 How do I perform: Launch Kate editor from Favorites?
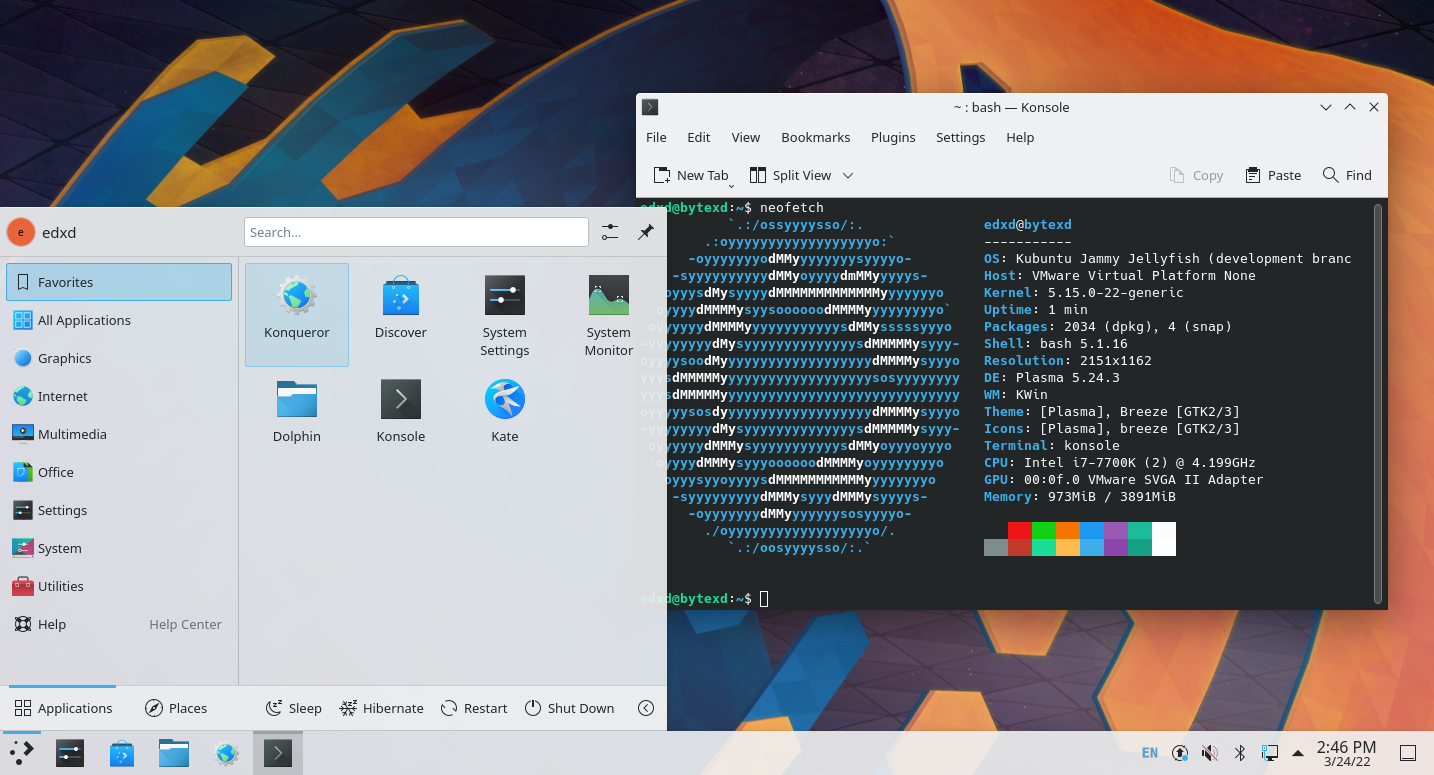[505, 412]
